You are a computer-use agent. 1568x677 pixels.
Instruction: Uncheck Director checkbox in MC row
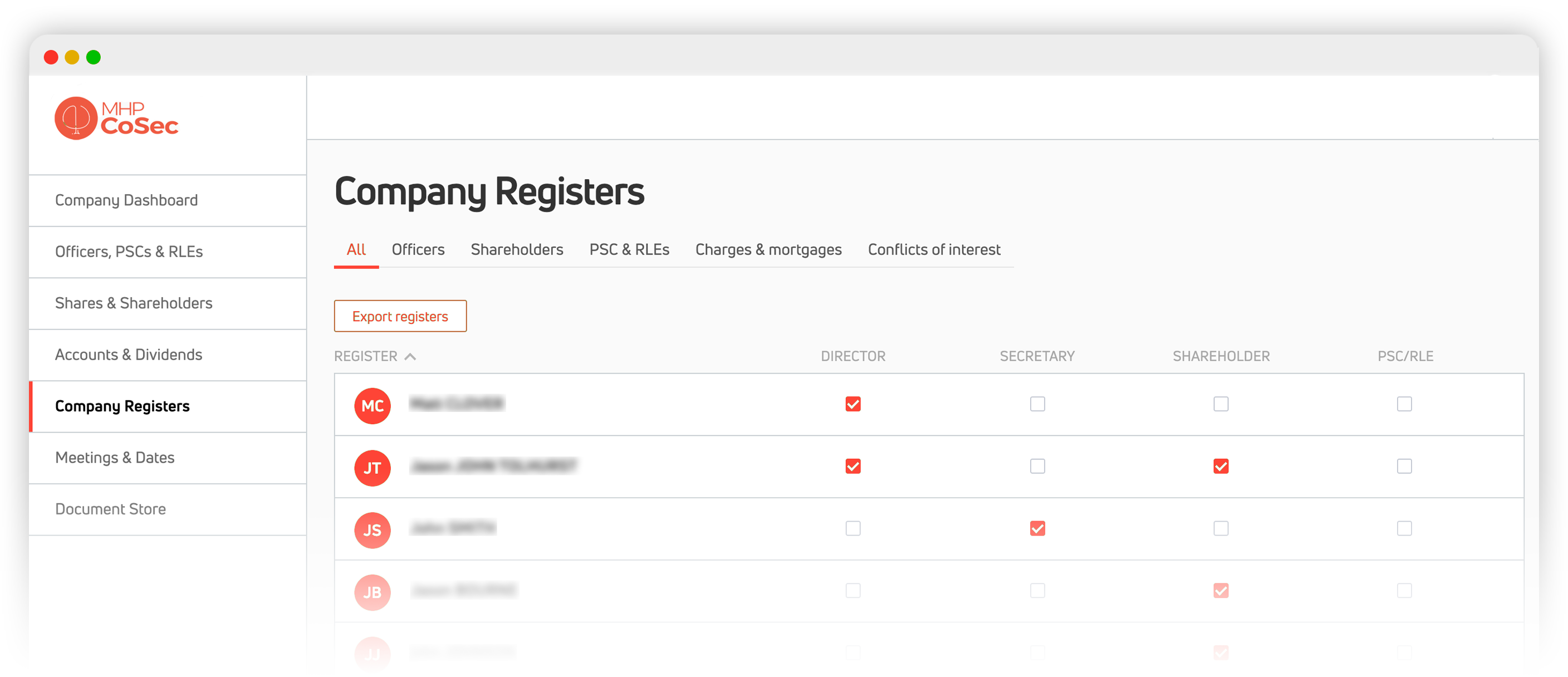click(853, 404)
